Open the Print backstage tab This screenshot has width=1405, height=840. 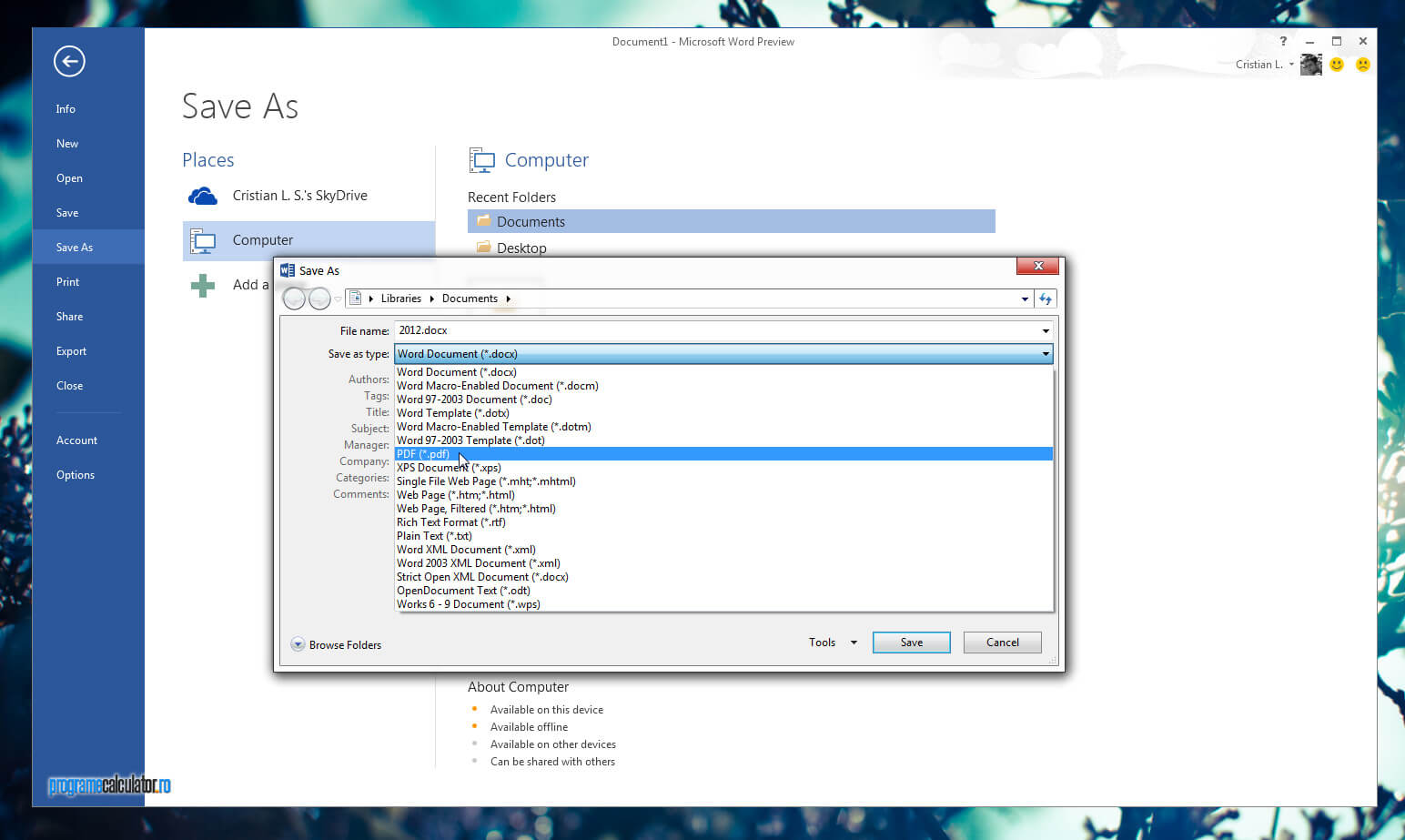click(88, 282)
